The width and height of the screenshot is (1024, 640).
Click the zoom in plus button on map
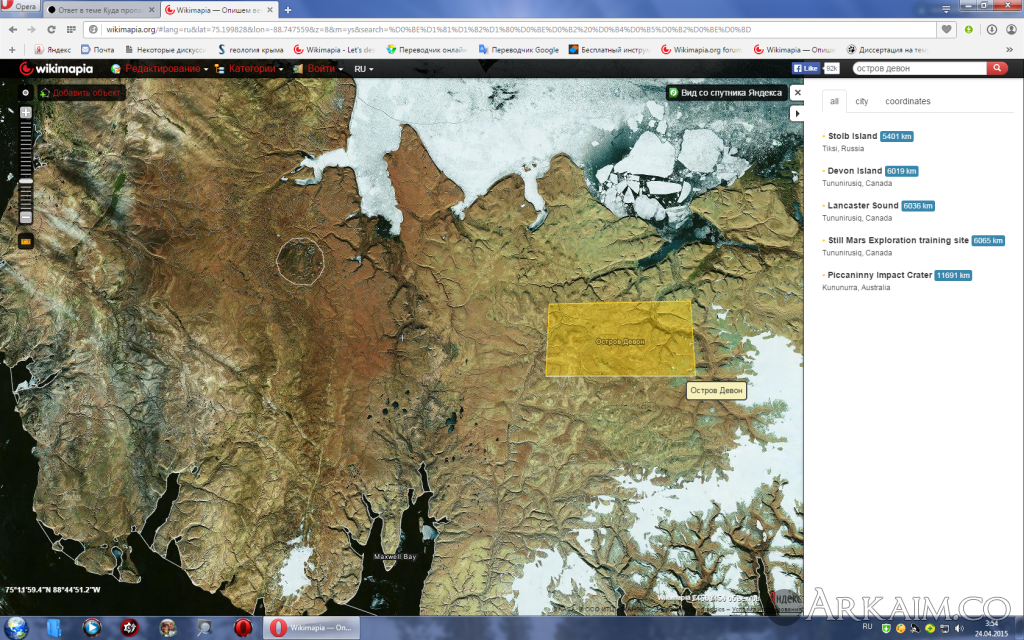coord(26,112)
